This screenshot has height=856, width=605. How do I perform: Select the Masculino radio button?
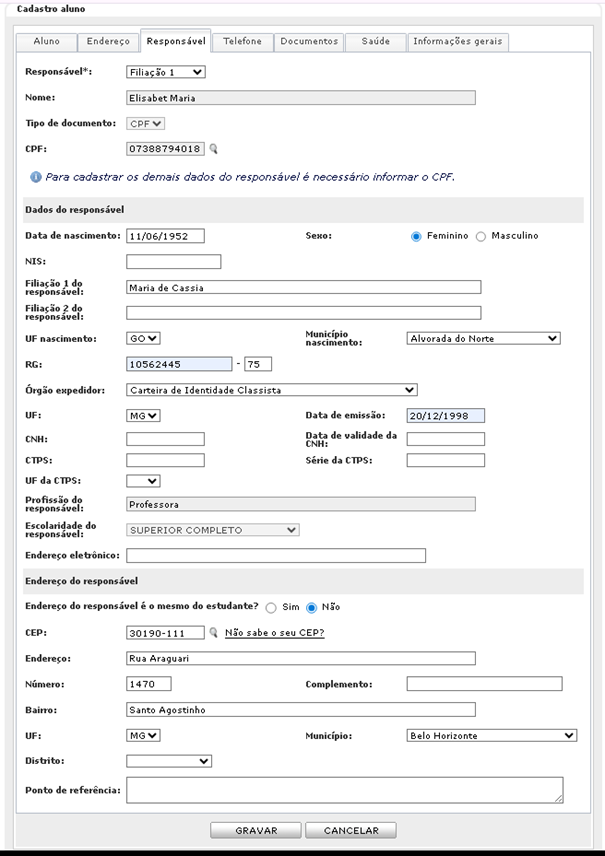[481, 236]
